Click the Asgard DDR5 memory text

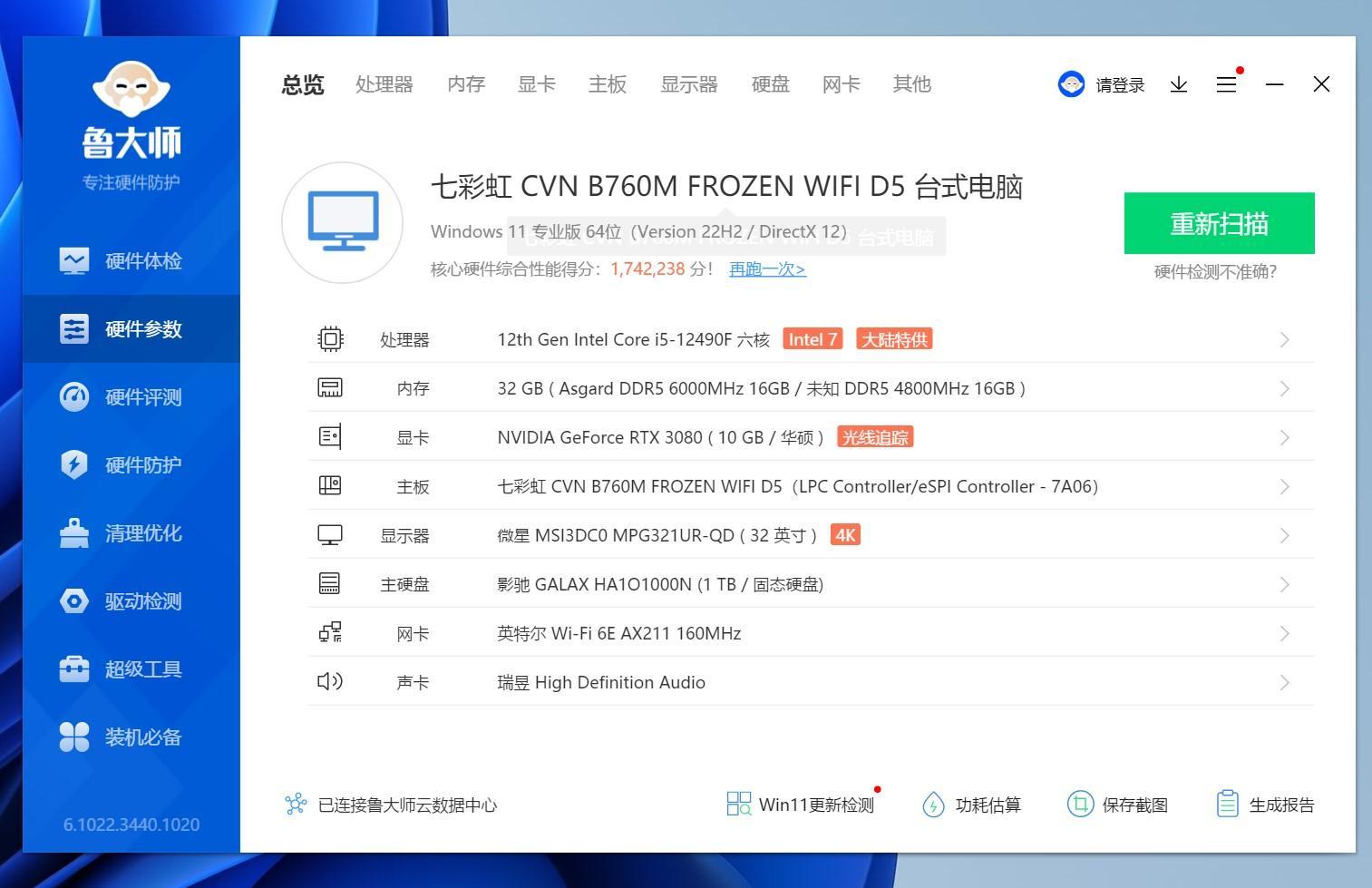click(x=762, y=388)
